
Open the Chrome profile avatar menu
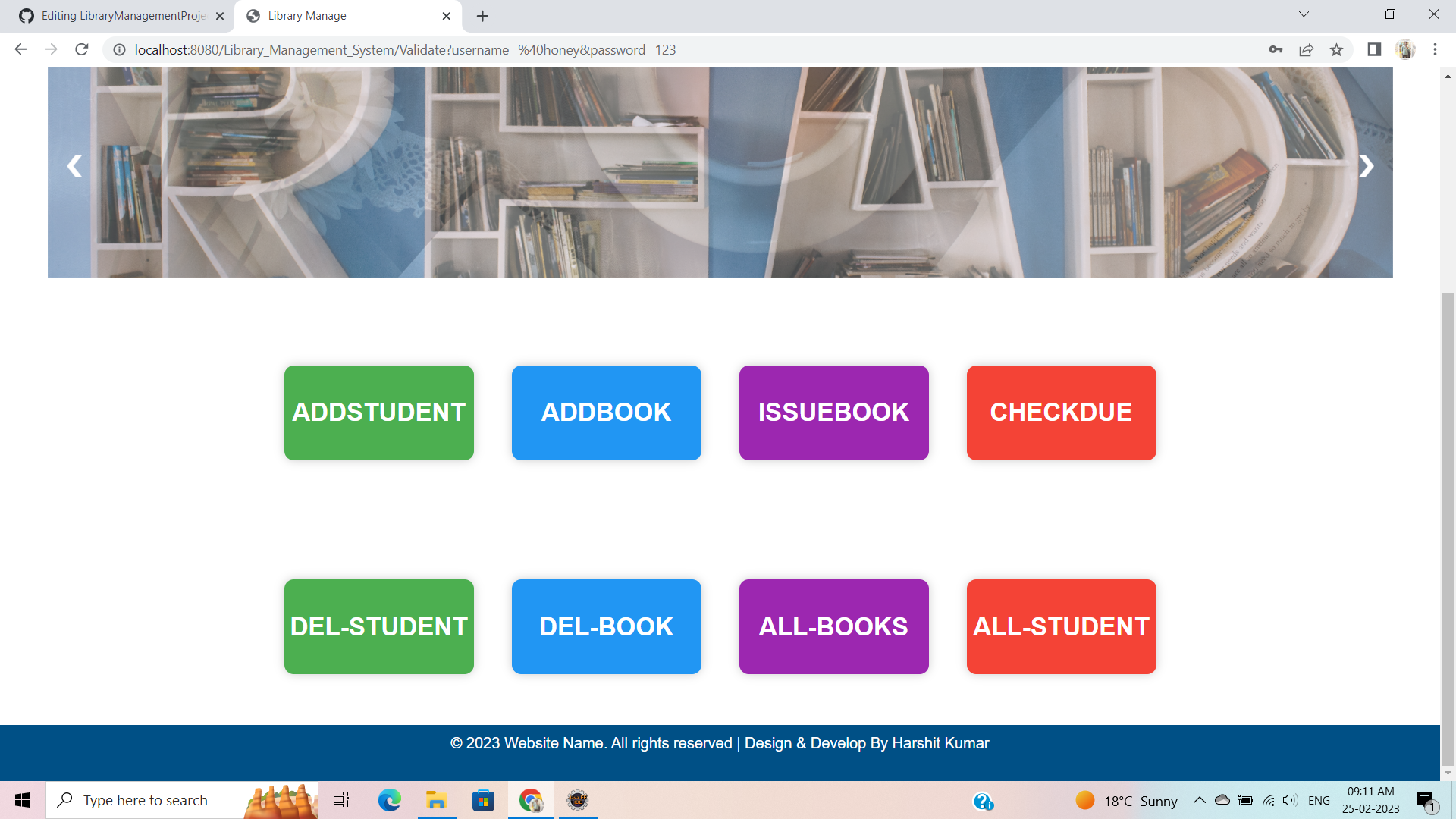(1407, 49)
